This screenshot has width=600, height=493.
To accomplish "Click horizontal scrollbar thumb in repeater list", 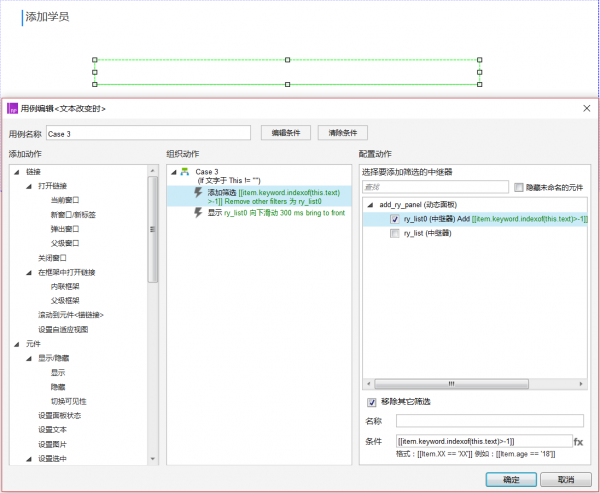I will coord(452,384).
